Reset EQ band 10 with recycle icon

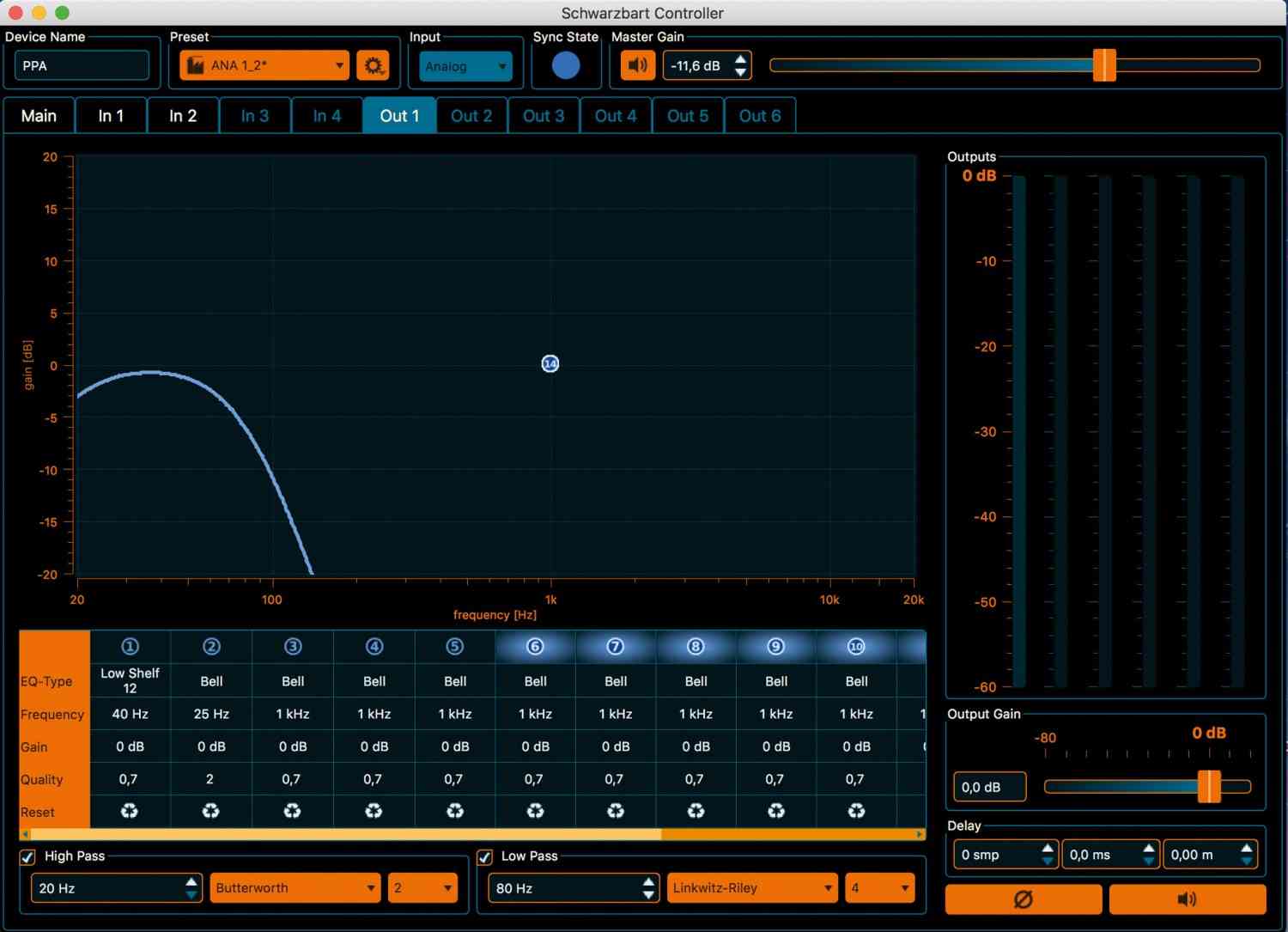(x=856, y=811)
